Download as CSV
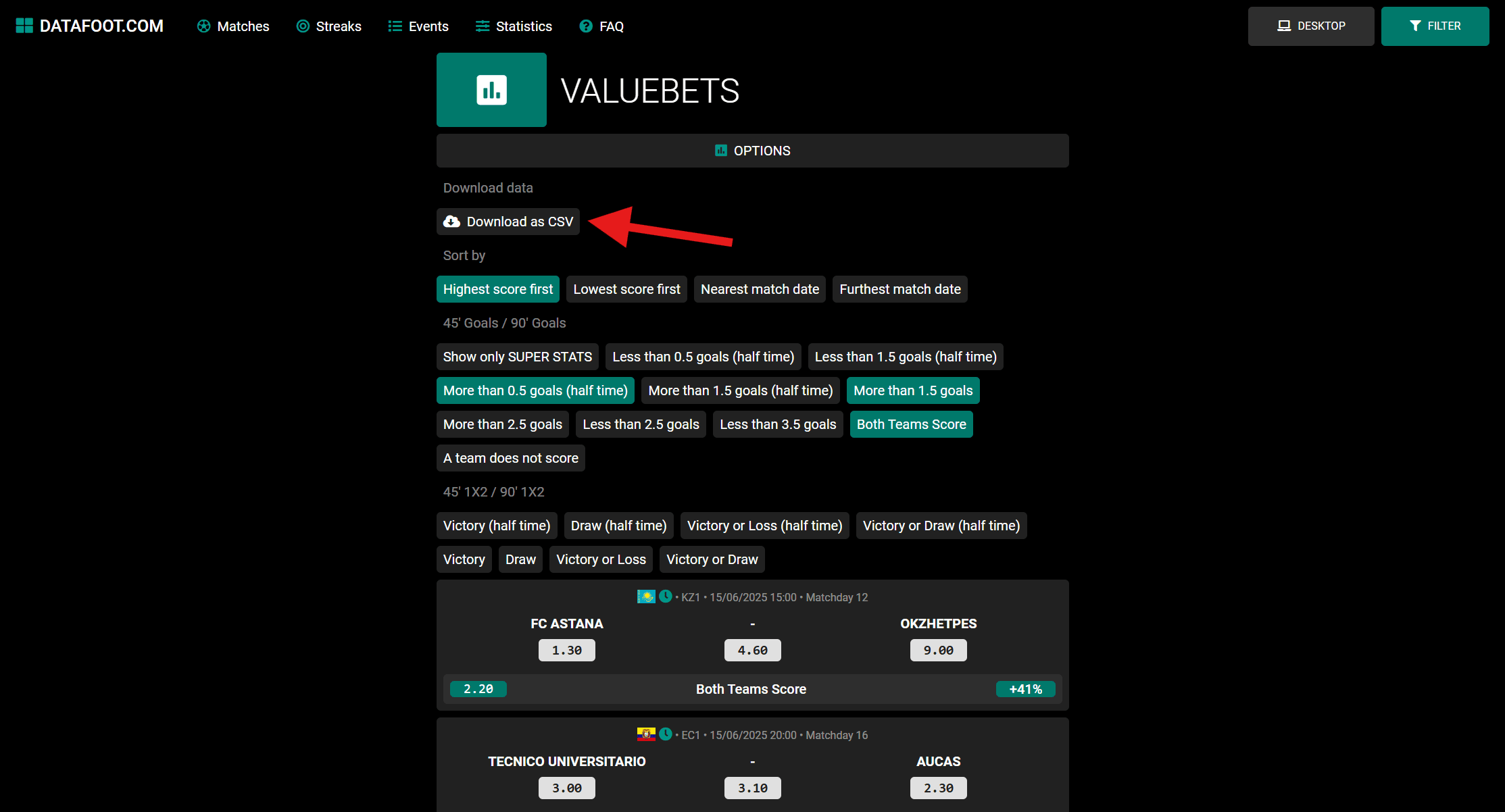Screen dimensions: 1505x812 click(x=508, y=222)
